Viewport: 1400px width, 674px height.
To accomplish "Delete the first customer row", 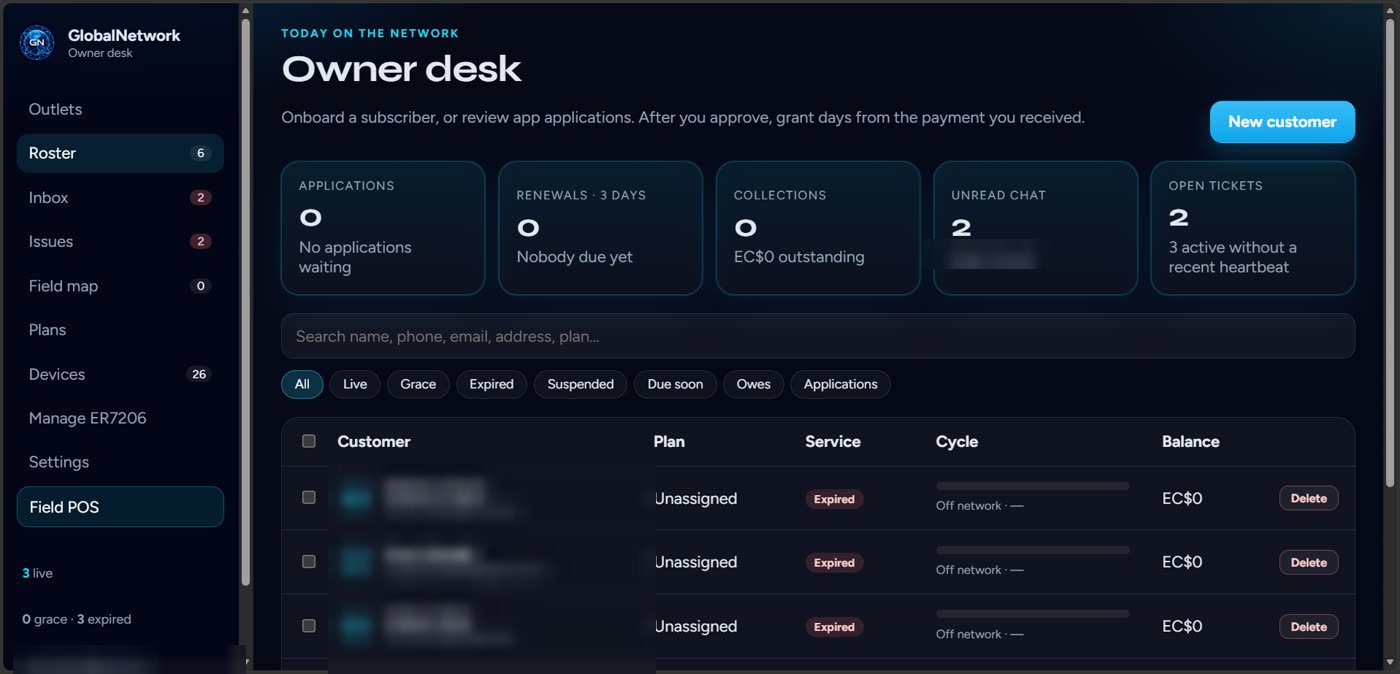I will pos(1309,498).
